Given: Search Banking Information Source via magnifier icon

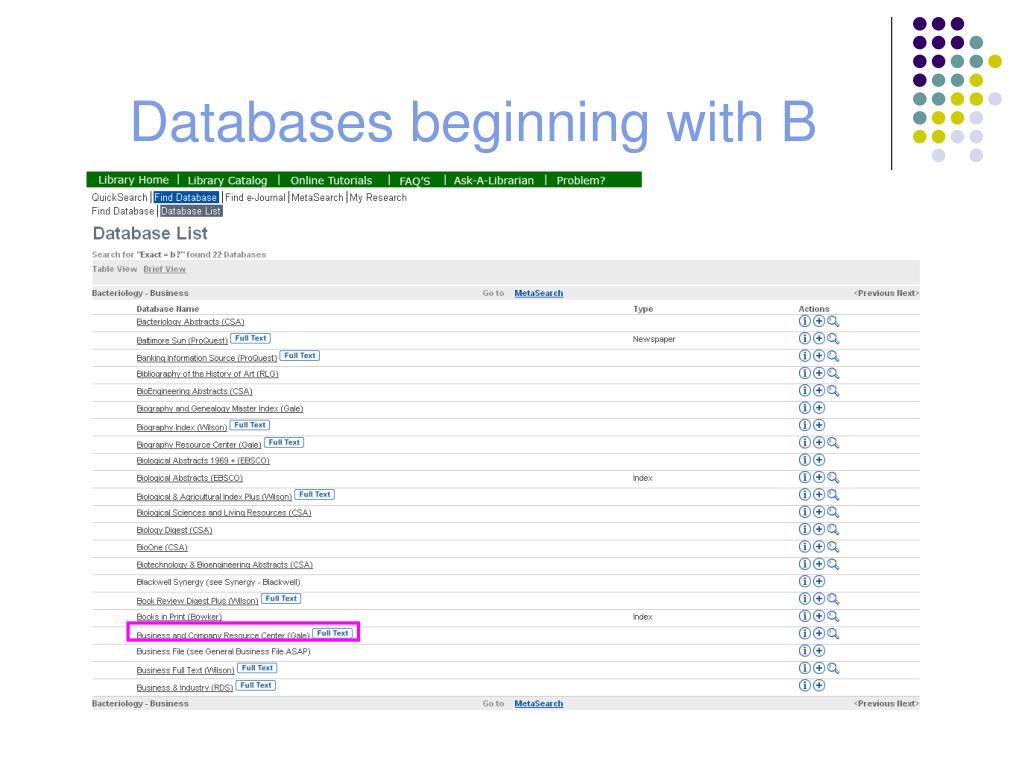Looking at the screenshot, I should click(x=833, y=356).
